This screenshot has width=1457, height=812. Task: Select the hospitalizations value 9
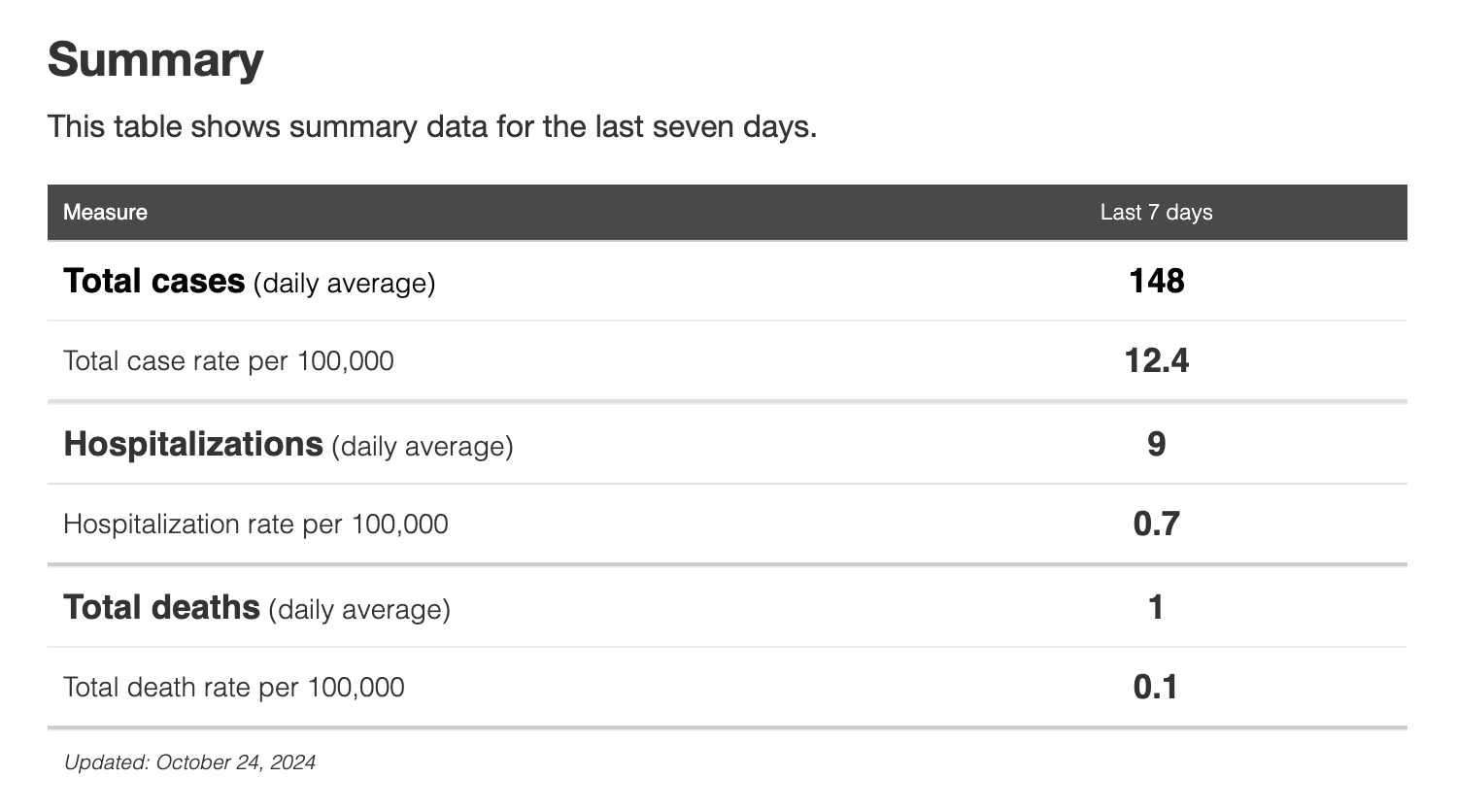tap(1156, 444)
